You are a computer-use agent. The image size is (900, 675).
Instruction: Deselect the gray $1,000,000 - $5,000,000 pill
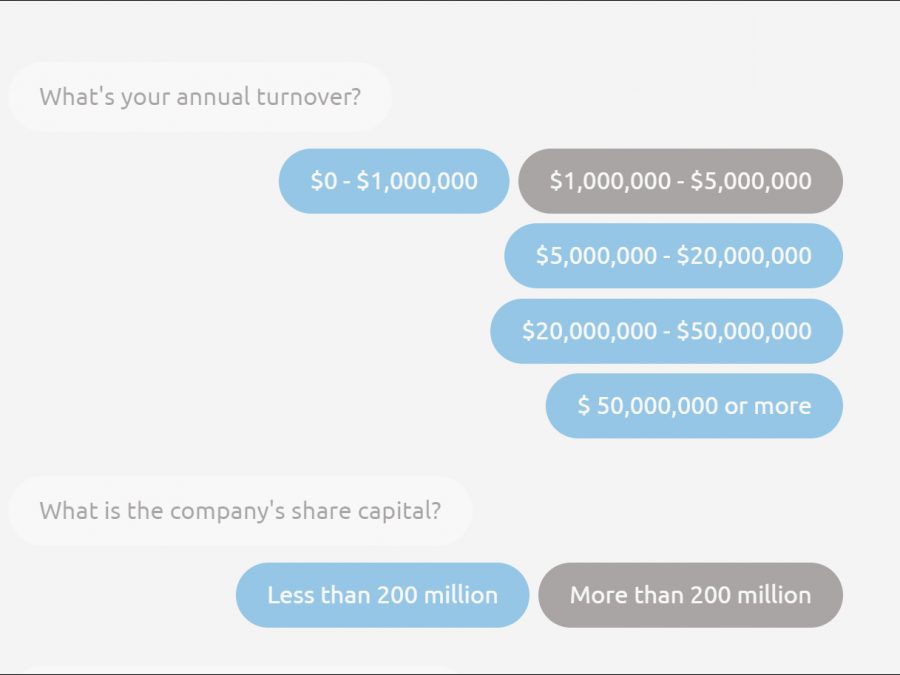pyautogui.click(x=680, y=181)
